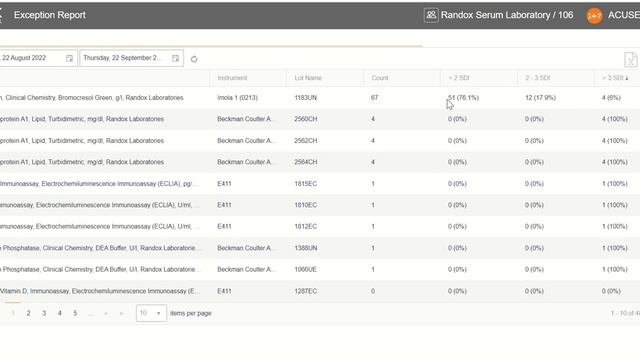Click the 12 (17.9%) cell
Screen dimensions: 640x360
pyautogui.click(x=540, y=98)
